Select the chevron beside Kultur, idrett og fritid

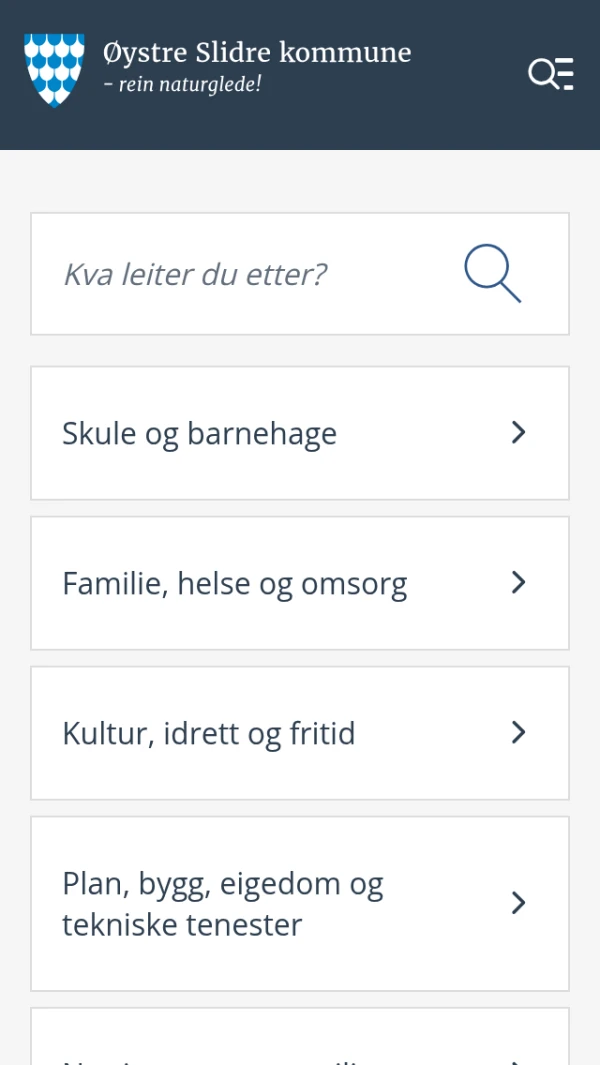[x=518, y=732]
